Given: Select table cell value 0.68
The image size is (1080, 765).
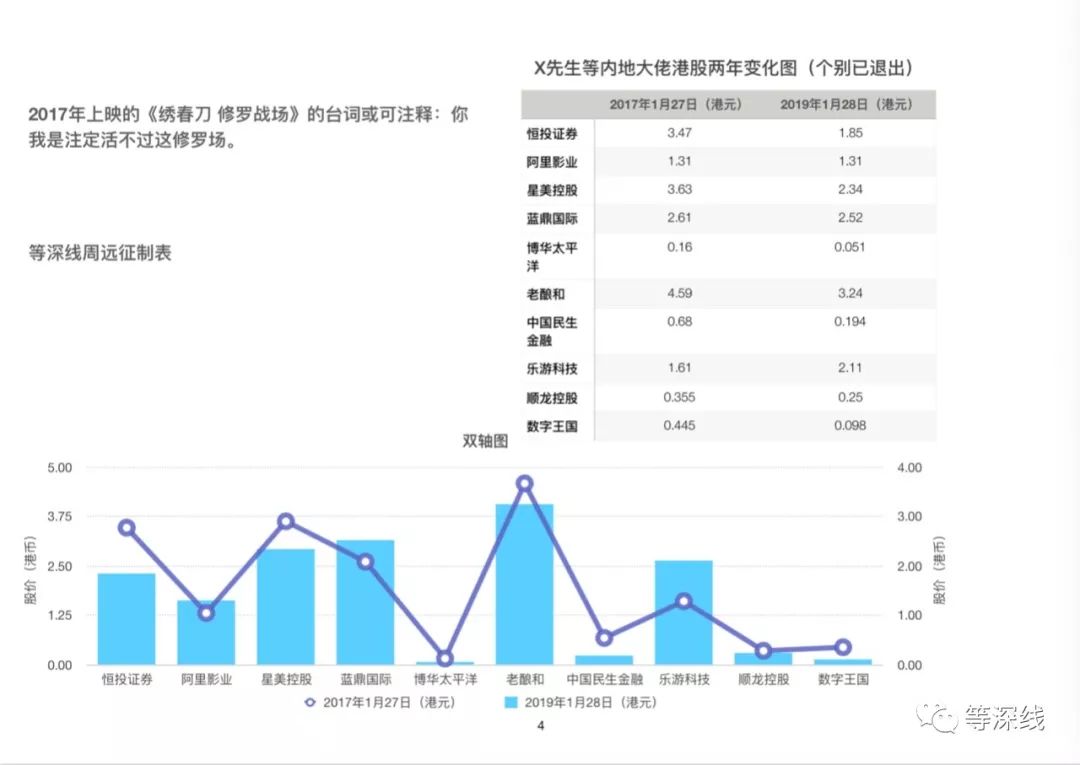Looking at the screenshot, I should (x=679, y=322).
